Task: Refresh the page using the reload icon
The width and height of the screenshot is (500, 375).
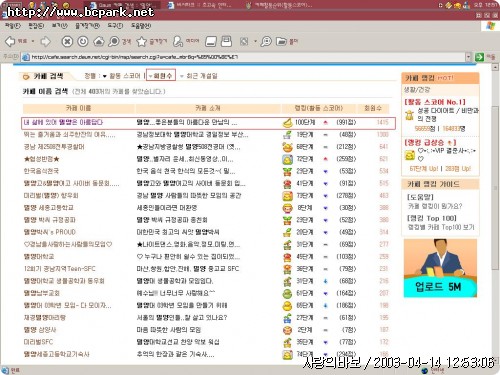Action: 83,41
